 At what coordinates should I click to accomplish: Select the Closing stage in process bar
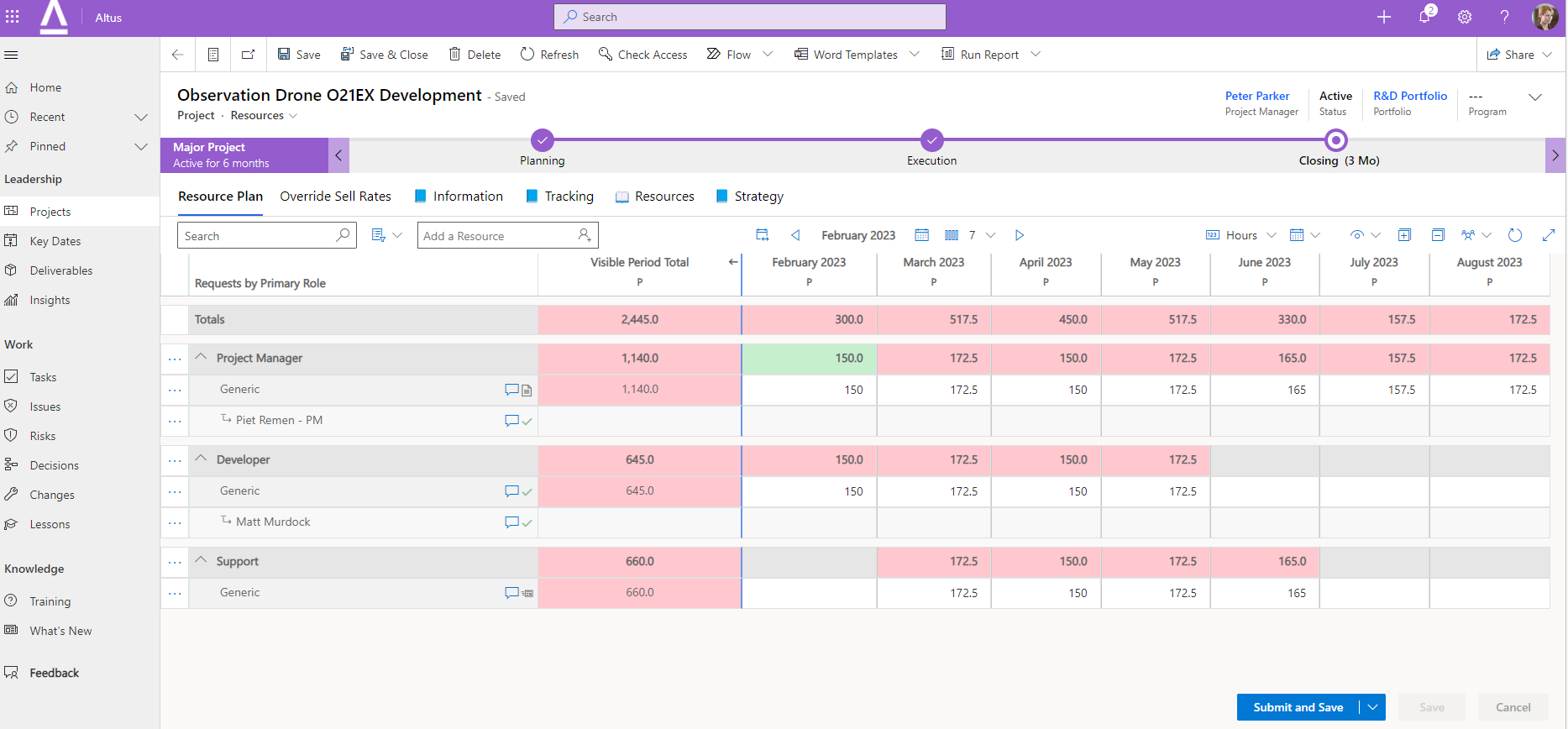1335,141
